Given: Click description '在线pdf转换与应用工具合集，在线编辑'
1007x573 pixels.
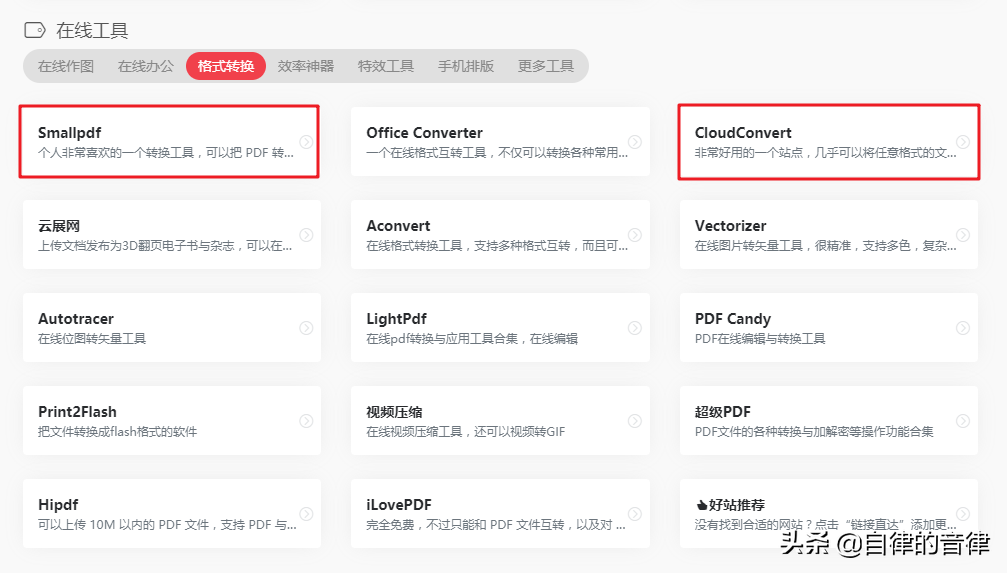Looking at the screenshot, I should point(472,339).
